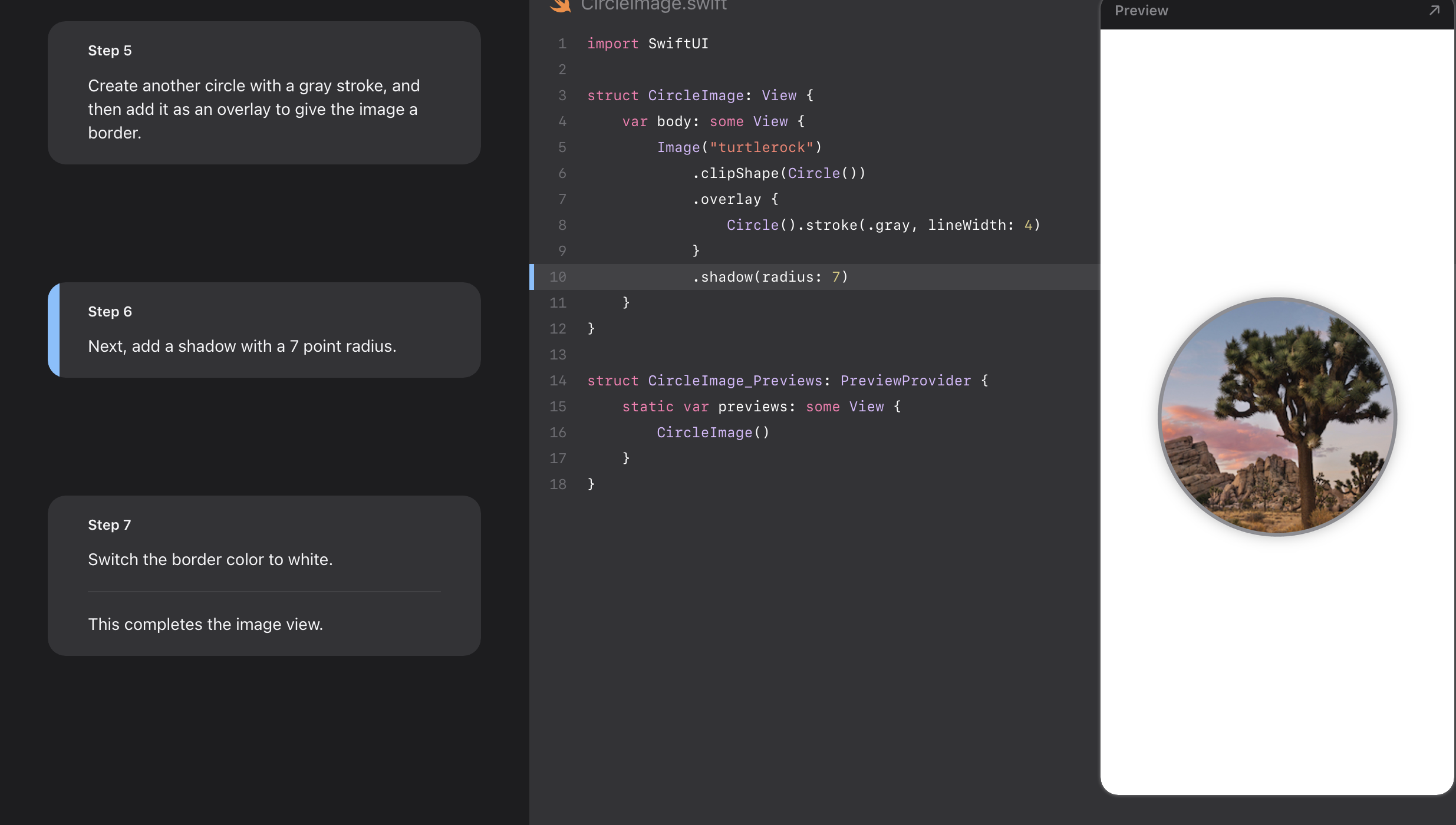The image size is (1456, 825).
Task: Click the .overlay modifier line
Action: click(734, 199)
